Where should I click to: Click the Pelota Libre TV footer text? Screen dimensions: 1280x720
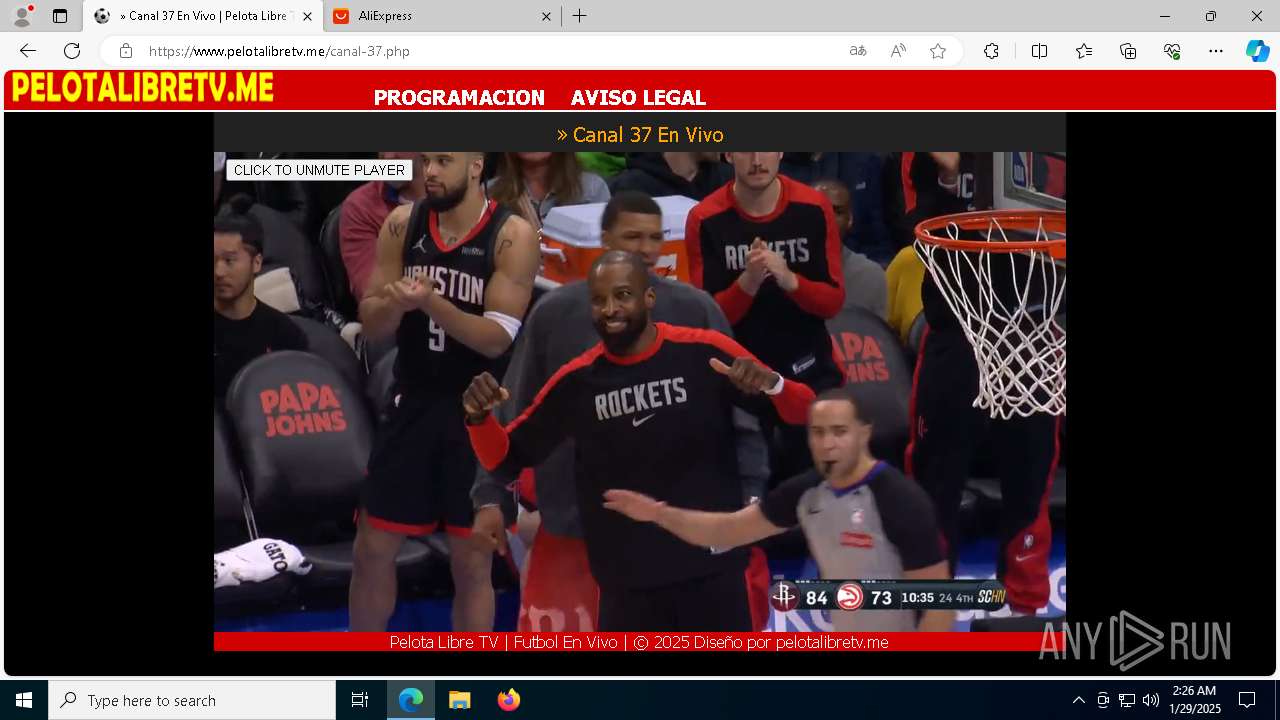point(639,642)
